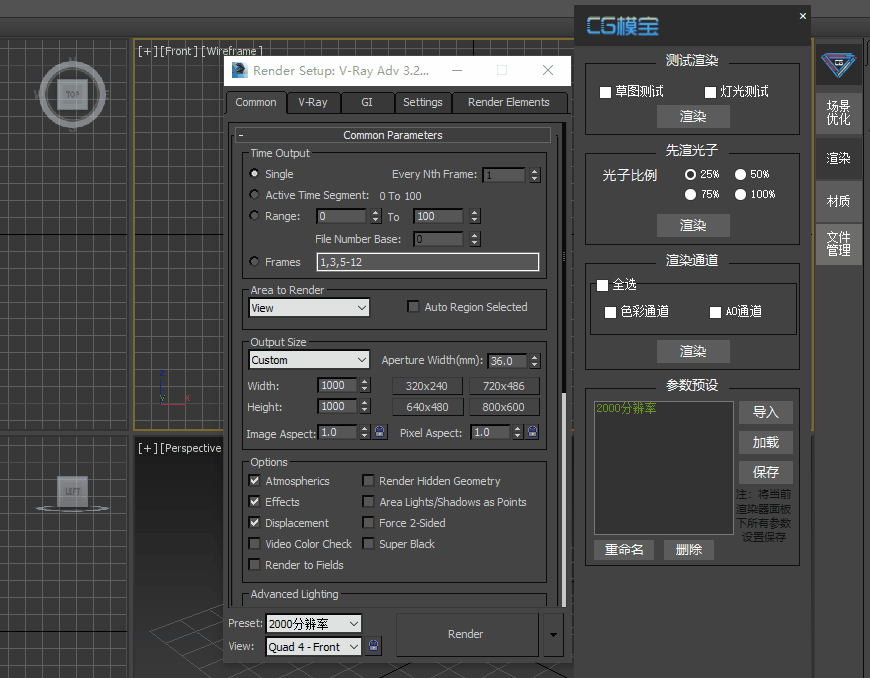Lock the Image Aspect ratio
870x678 pixels.
coord(381,432)
